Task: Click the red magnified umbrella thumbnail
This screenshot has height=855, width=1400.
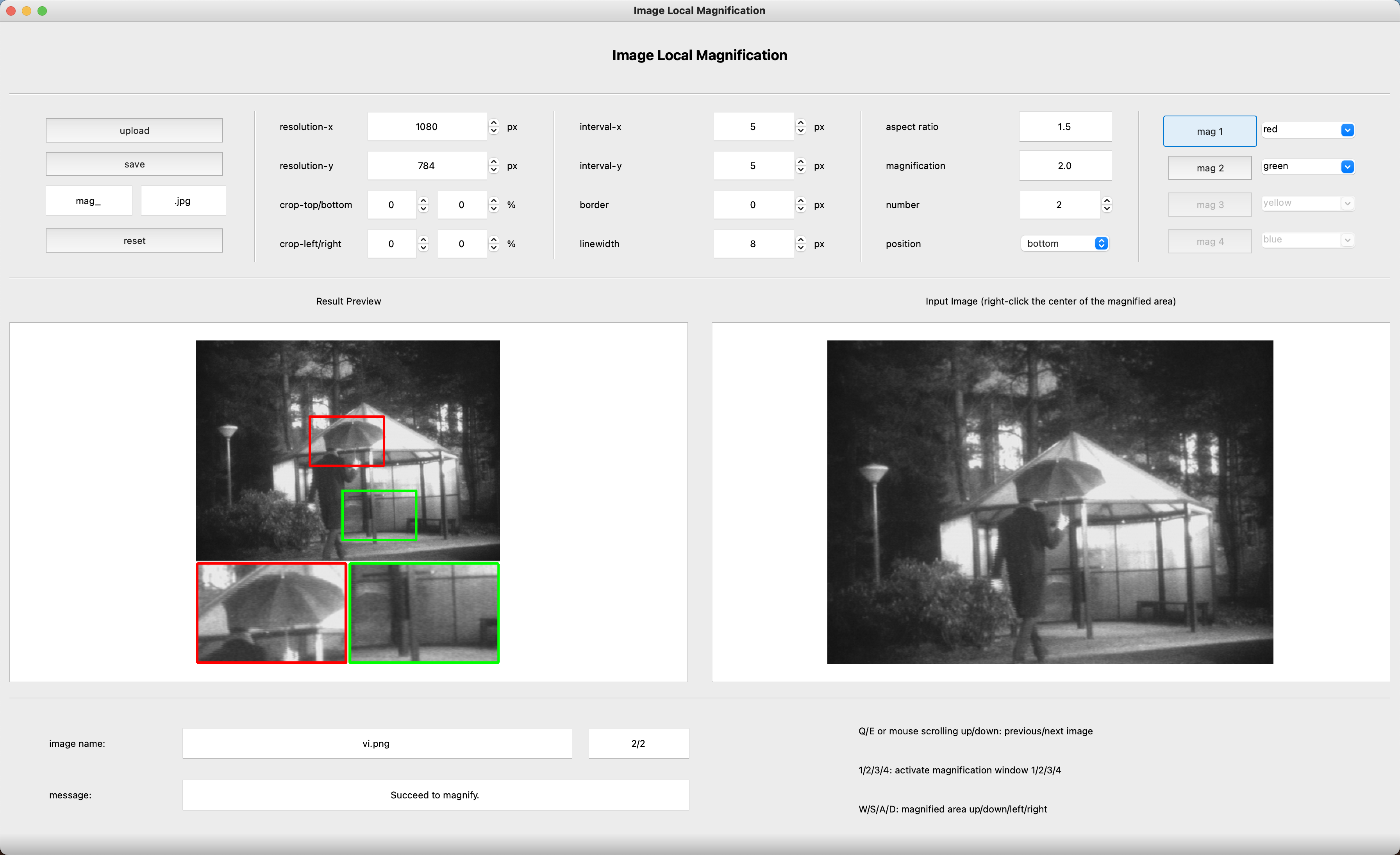Action: tap(271, 613)
